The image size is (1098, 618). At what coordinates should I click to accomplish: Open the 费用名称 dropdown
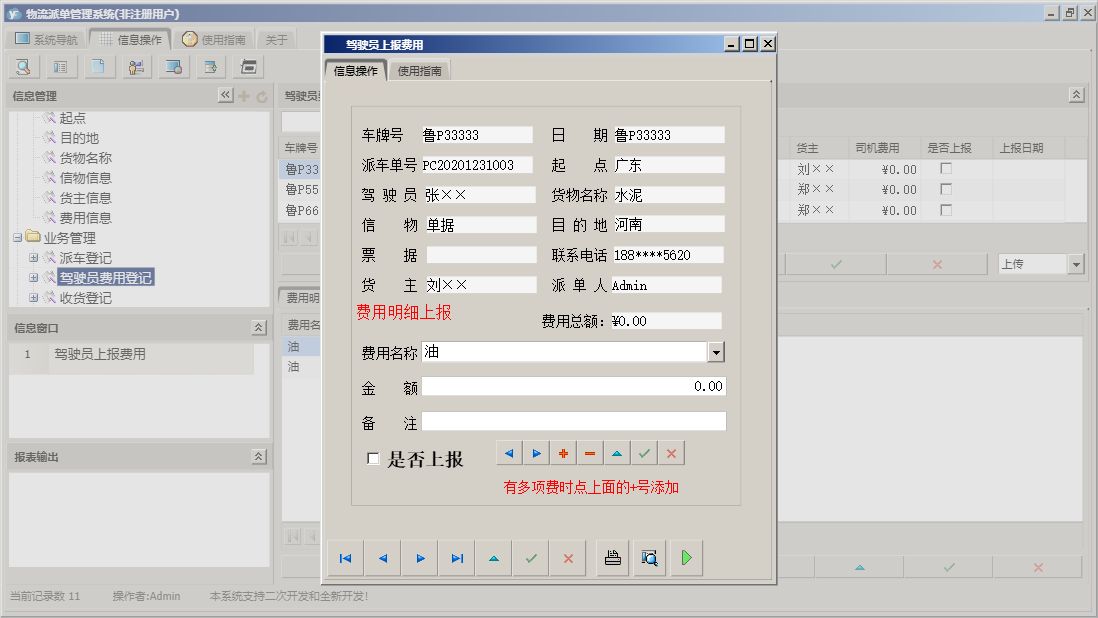pos(714,352)
